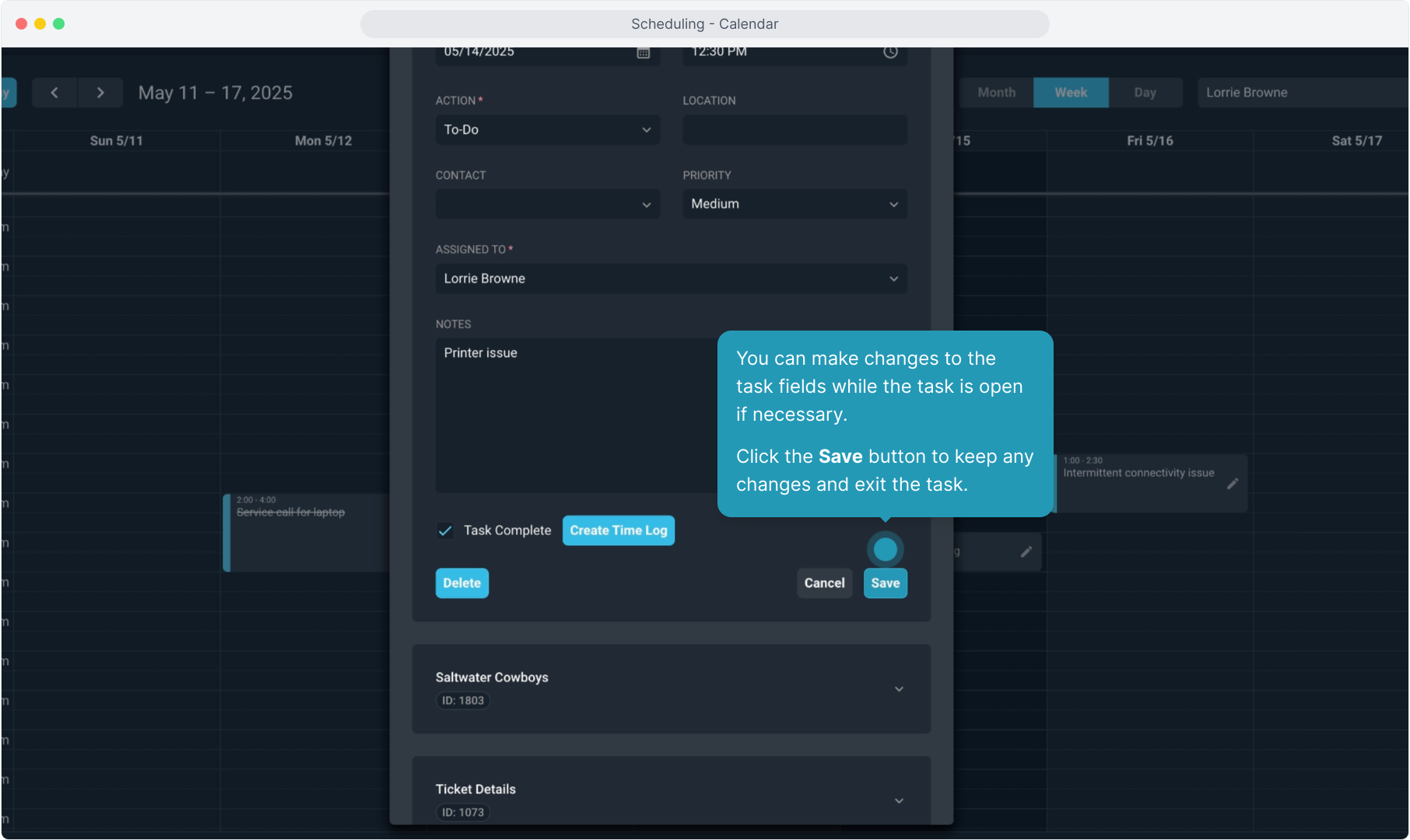Edit the Intermittent connectivity issue event

click(x=1233, y=484)
